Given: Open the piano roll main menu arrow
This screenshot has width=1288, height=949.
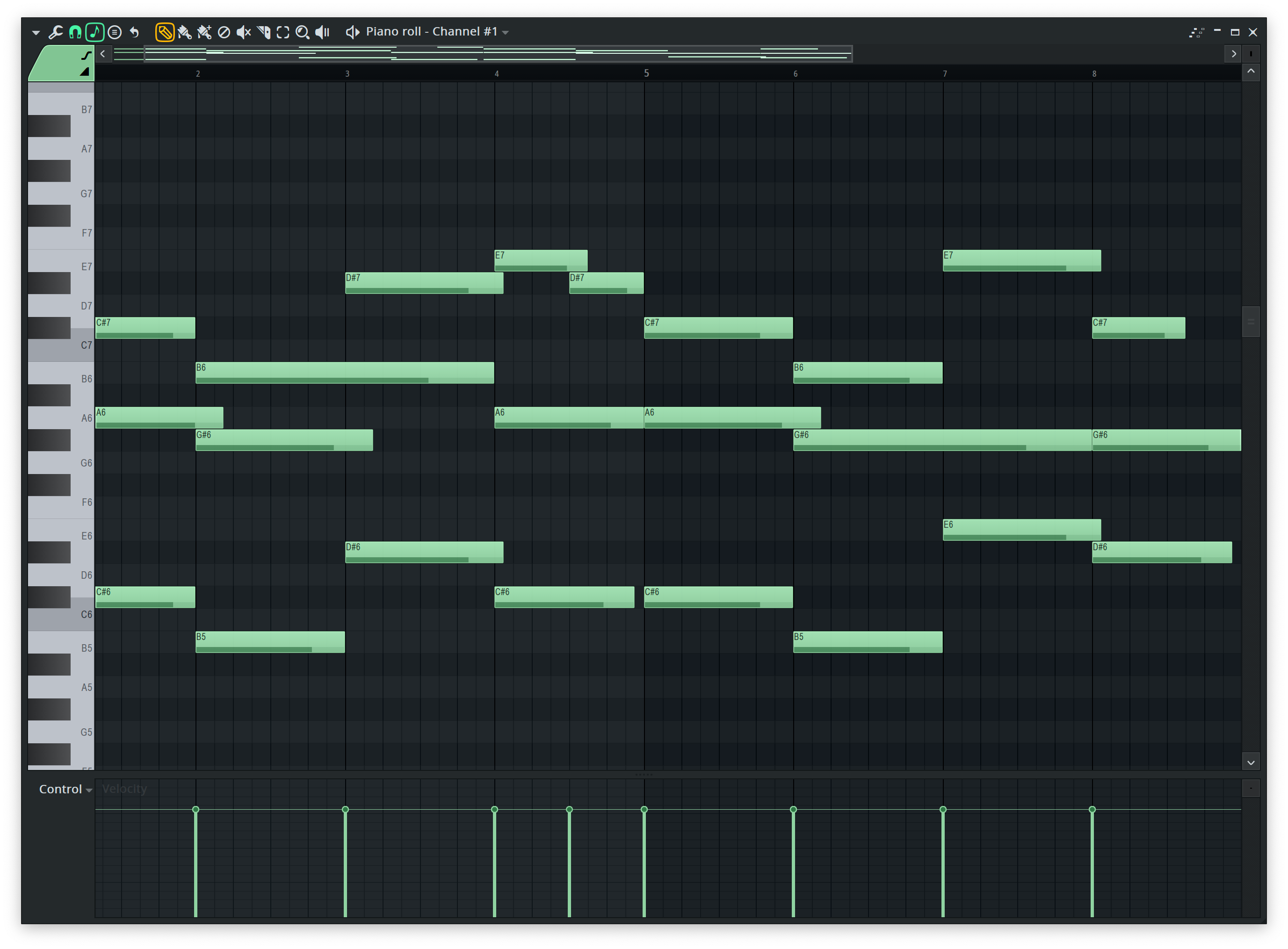Looking at the screenshot, I should [x=36, y=33].
